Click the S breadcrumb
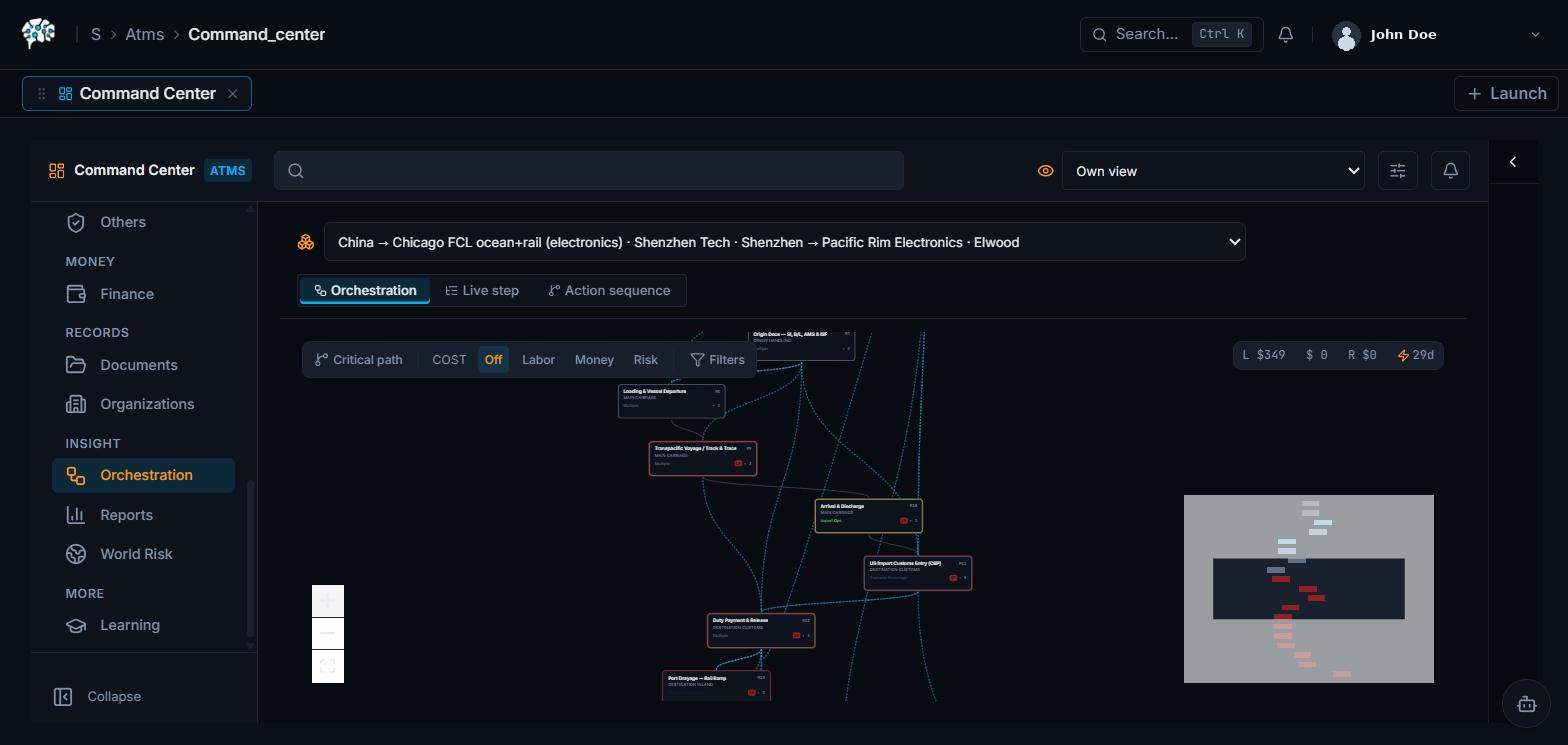The image size is (1568, 745). (x=96, y=34)
